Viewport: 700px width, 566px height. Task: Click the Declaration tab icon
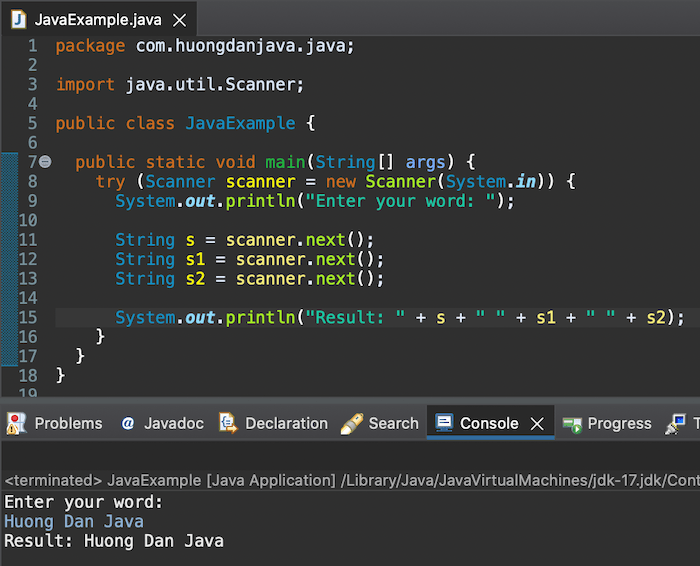coord(228,423)
